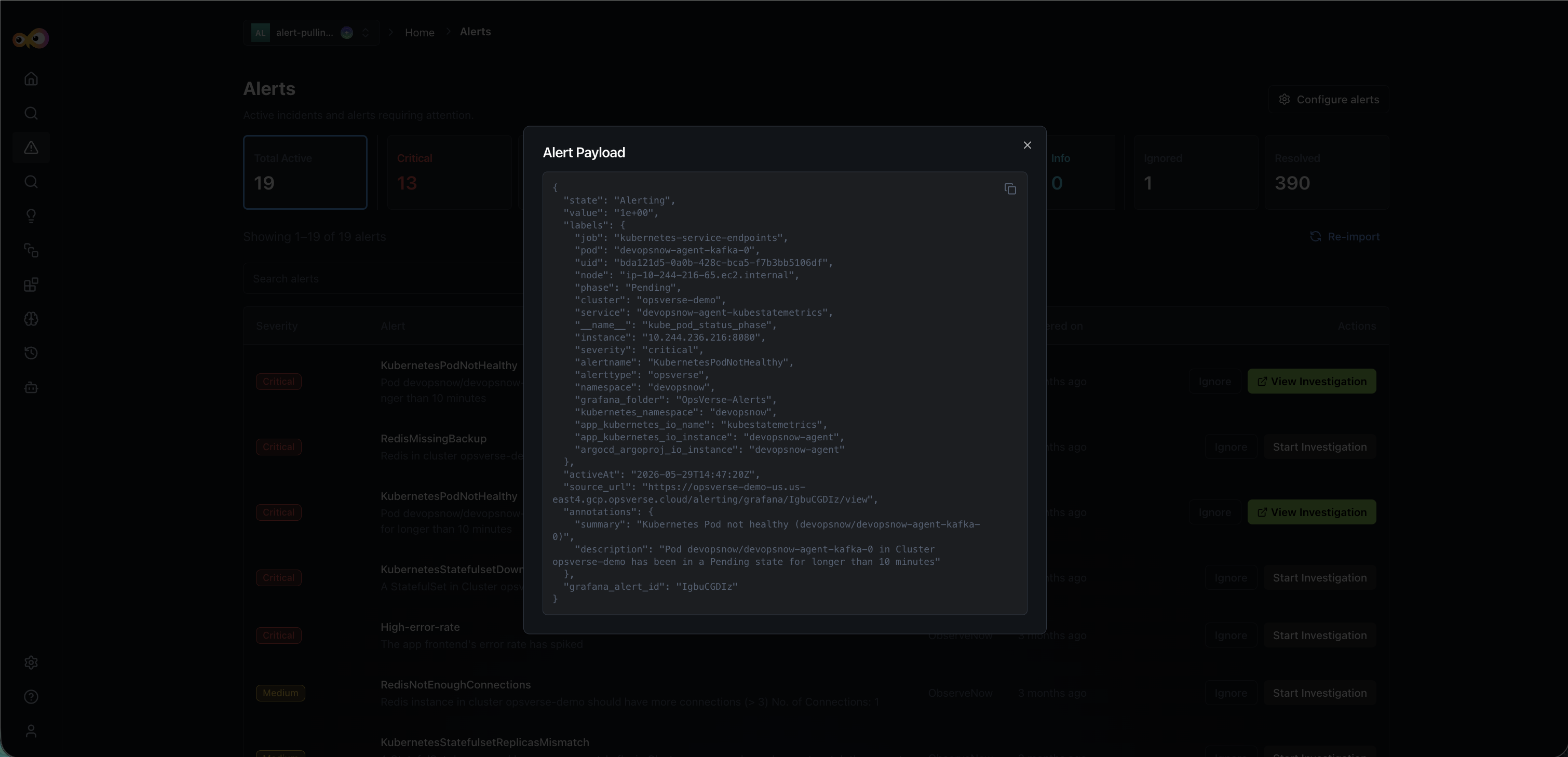Start Investigation for RedisMissingBackup

1319,447
